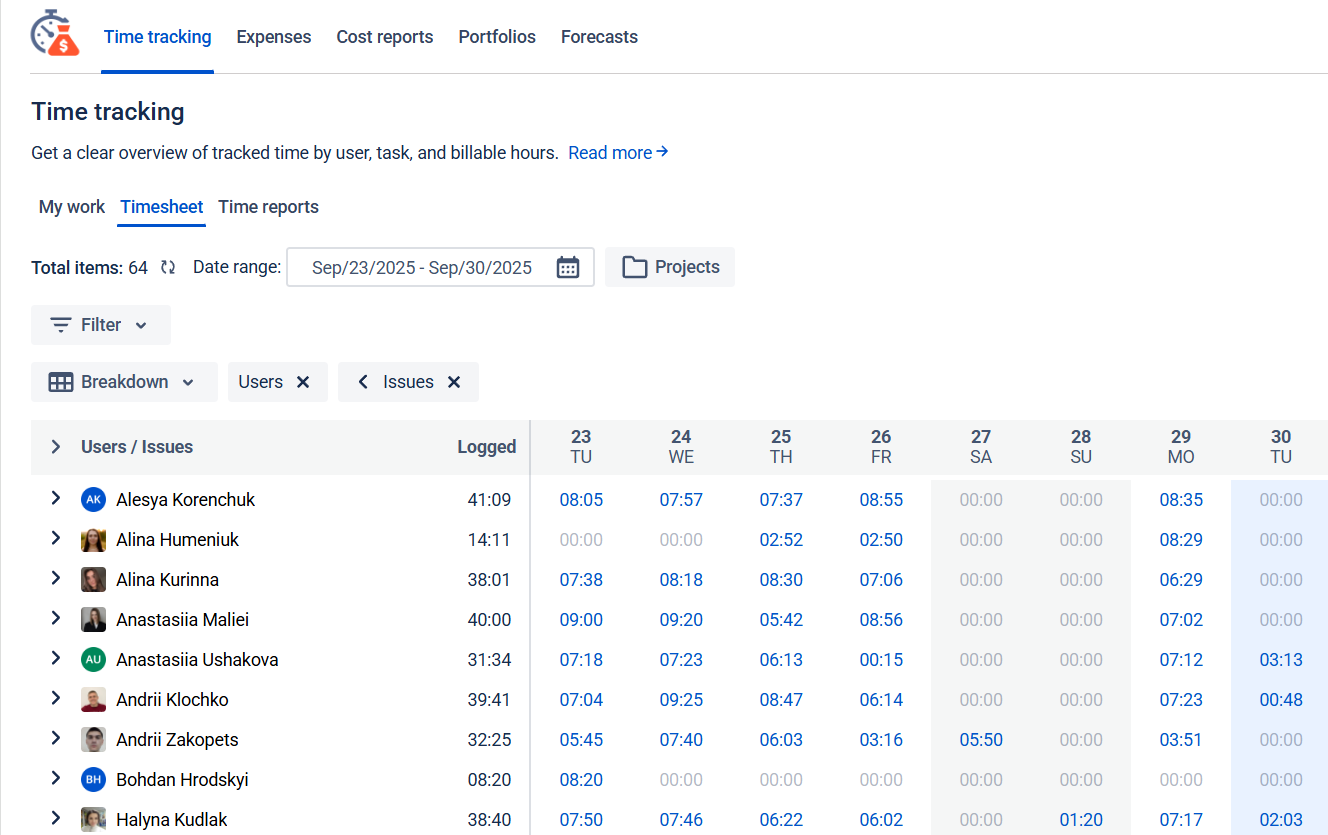Open the Breakdown dropdown

pyautogui.click(x=123, y=382)
